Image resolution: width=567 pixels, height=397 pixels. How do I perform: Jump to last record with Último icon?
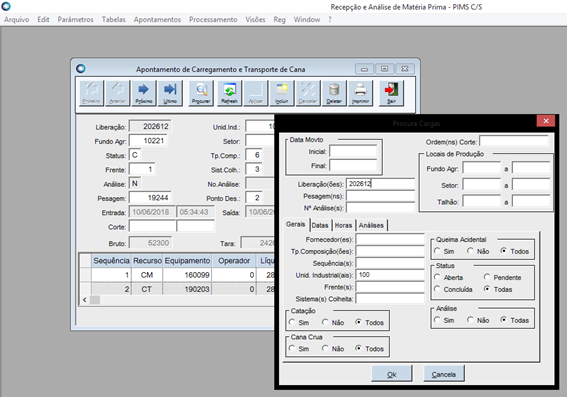[x=170, y=93]
